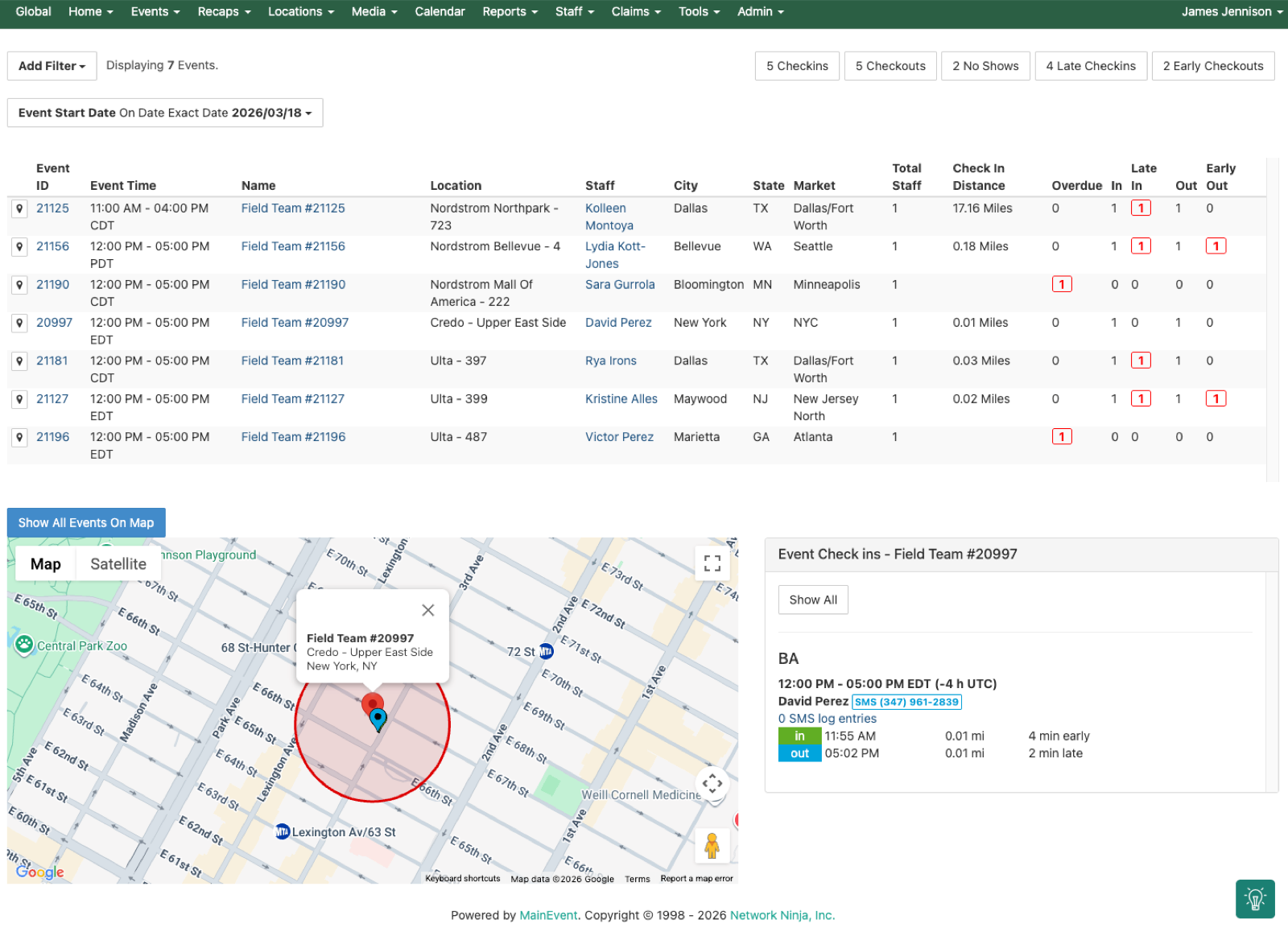Open the Calendar page

[440, 11]
